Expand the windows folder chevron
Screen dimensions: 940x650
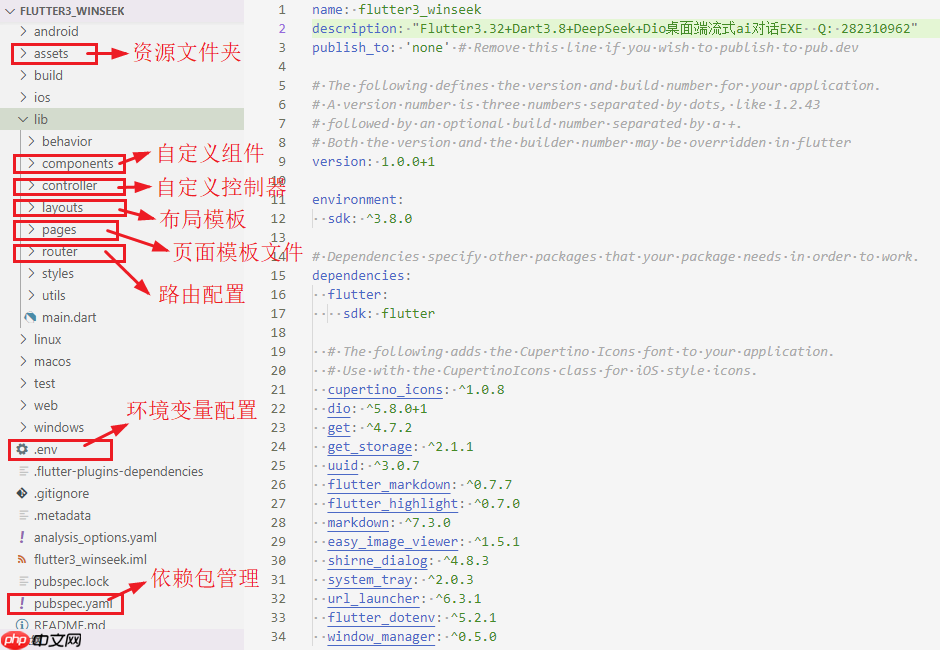click(23, 427)
